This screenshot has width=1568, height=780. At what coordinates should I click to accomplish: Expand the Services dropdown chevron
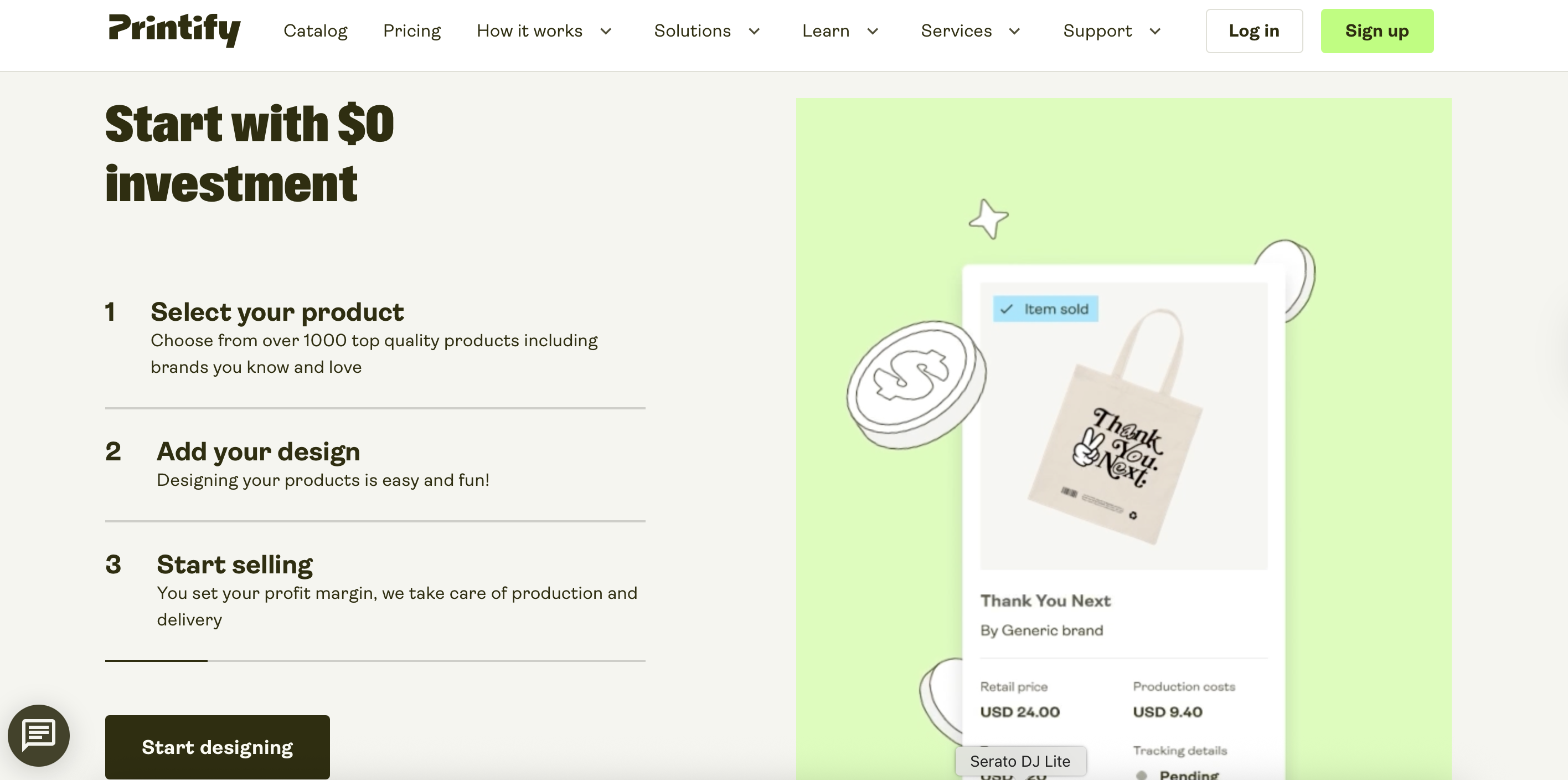pyautogui.click(x=1015, y=32)
